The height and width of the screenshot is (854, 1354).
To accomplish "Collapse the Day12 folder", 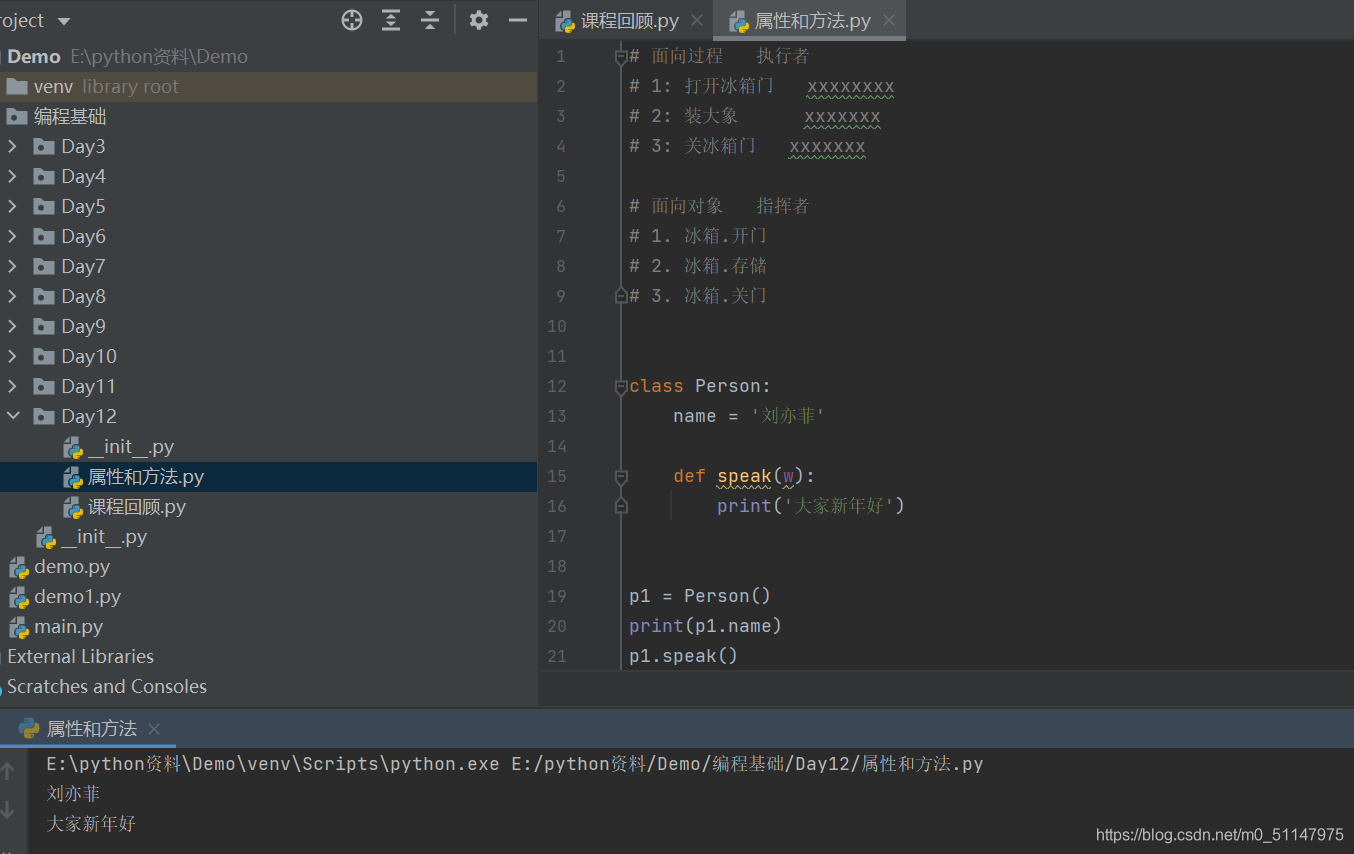I will click(x=12, y=416).
